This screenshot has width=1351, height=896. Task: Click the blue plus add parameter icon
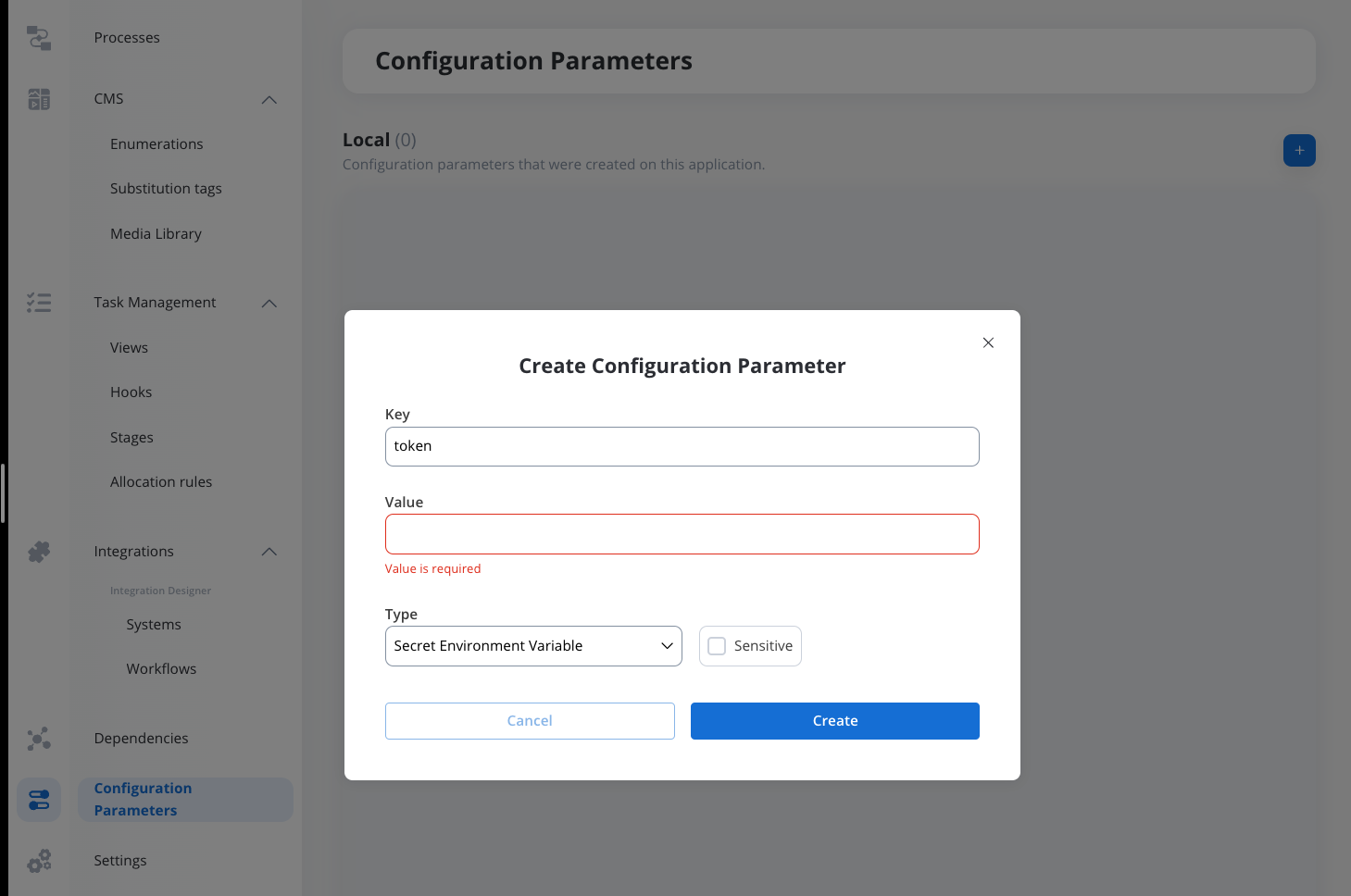click(1299, 150)
